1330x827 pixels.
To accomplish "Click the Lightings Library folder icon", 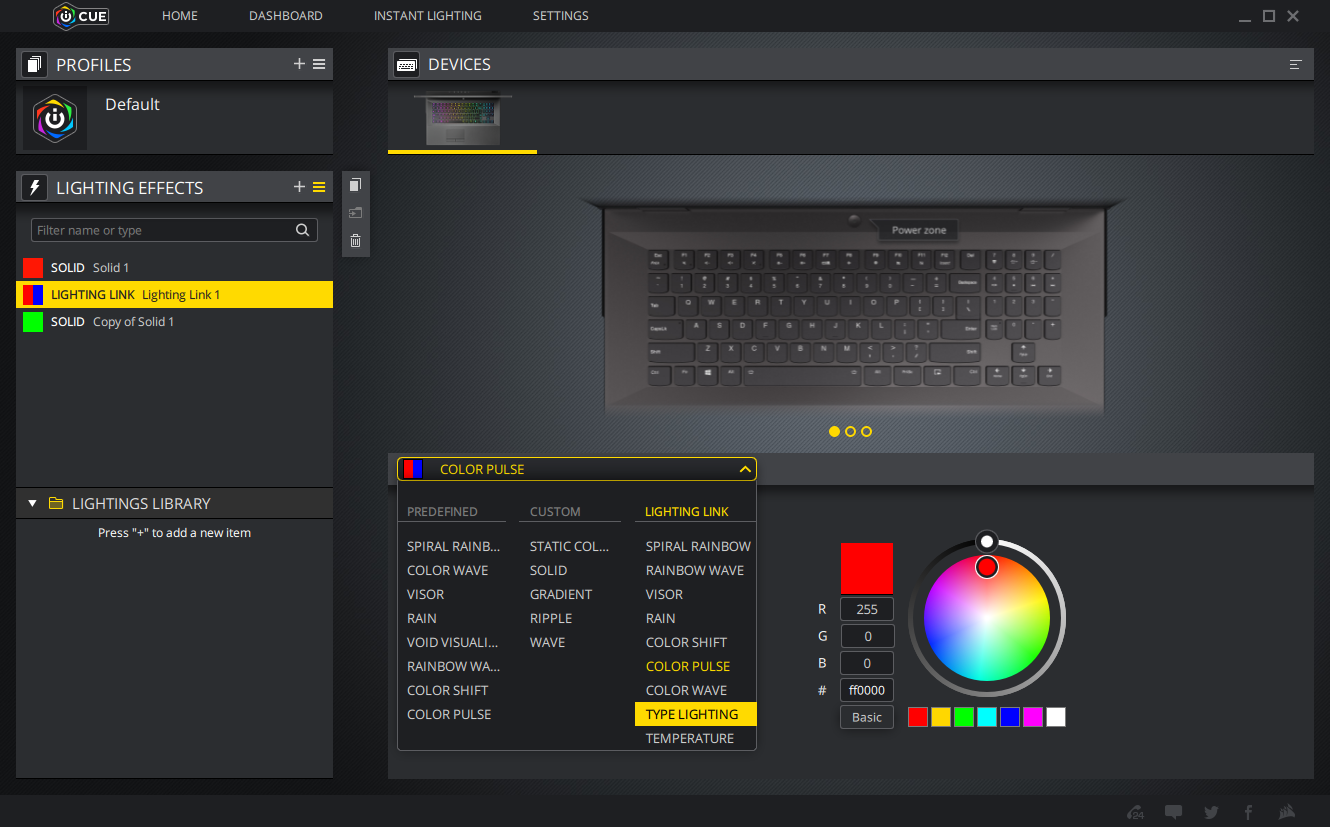I will point(56,503).
